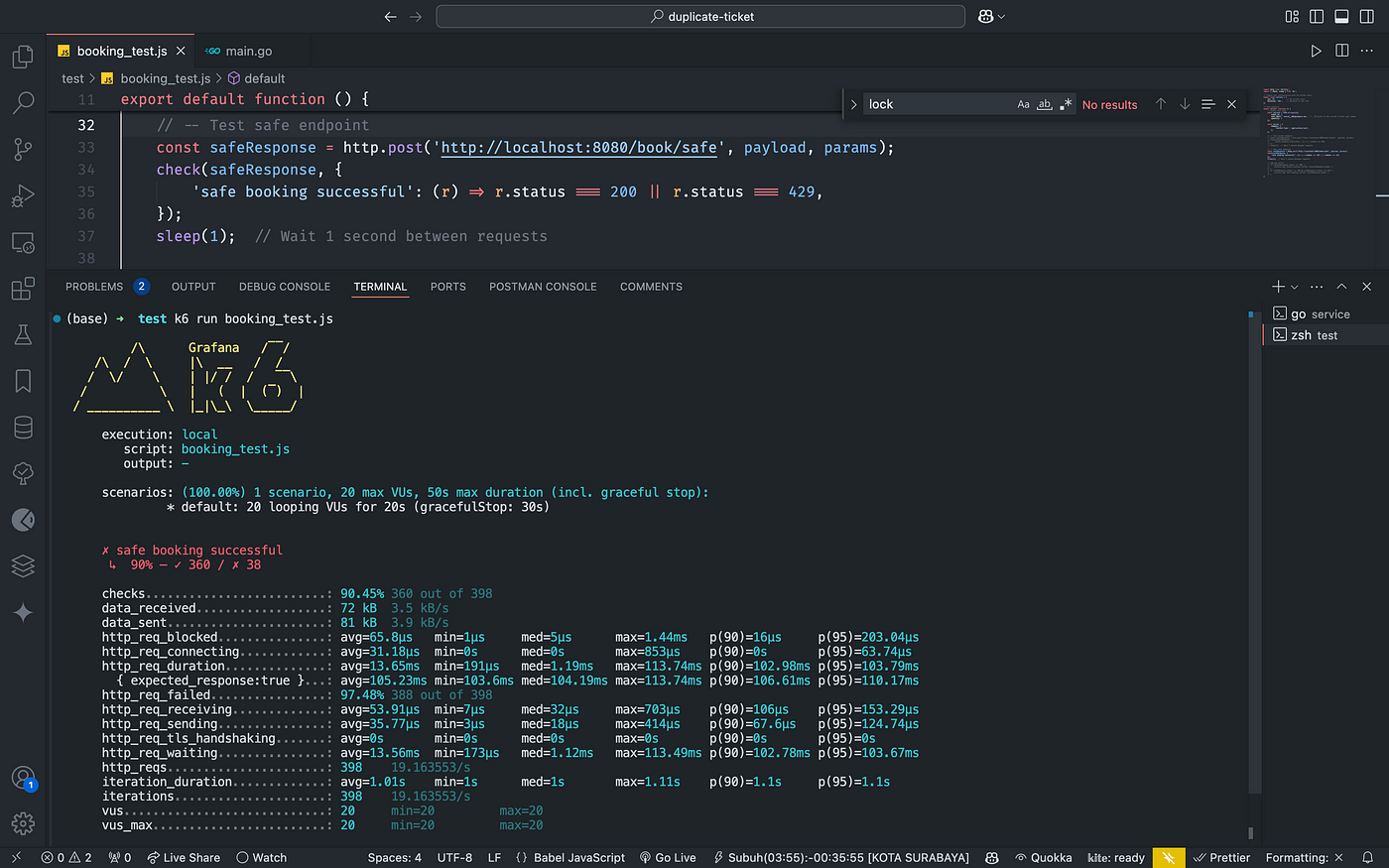Jump to previous find match
Screen dimensions: 1389x868
(1160, 104)
